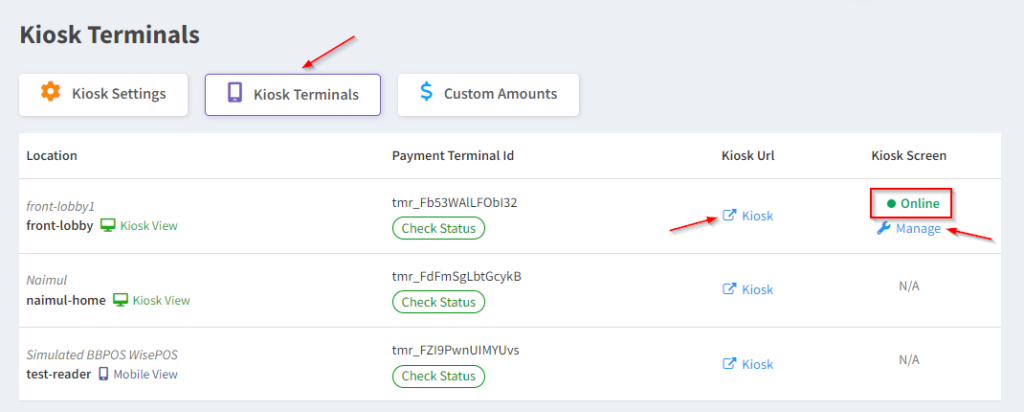Switch to the Custom Amounts tab
Screen dimensions: 1024x412
(x=488, y=94)
